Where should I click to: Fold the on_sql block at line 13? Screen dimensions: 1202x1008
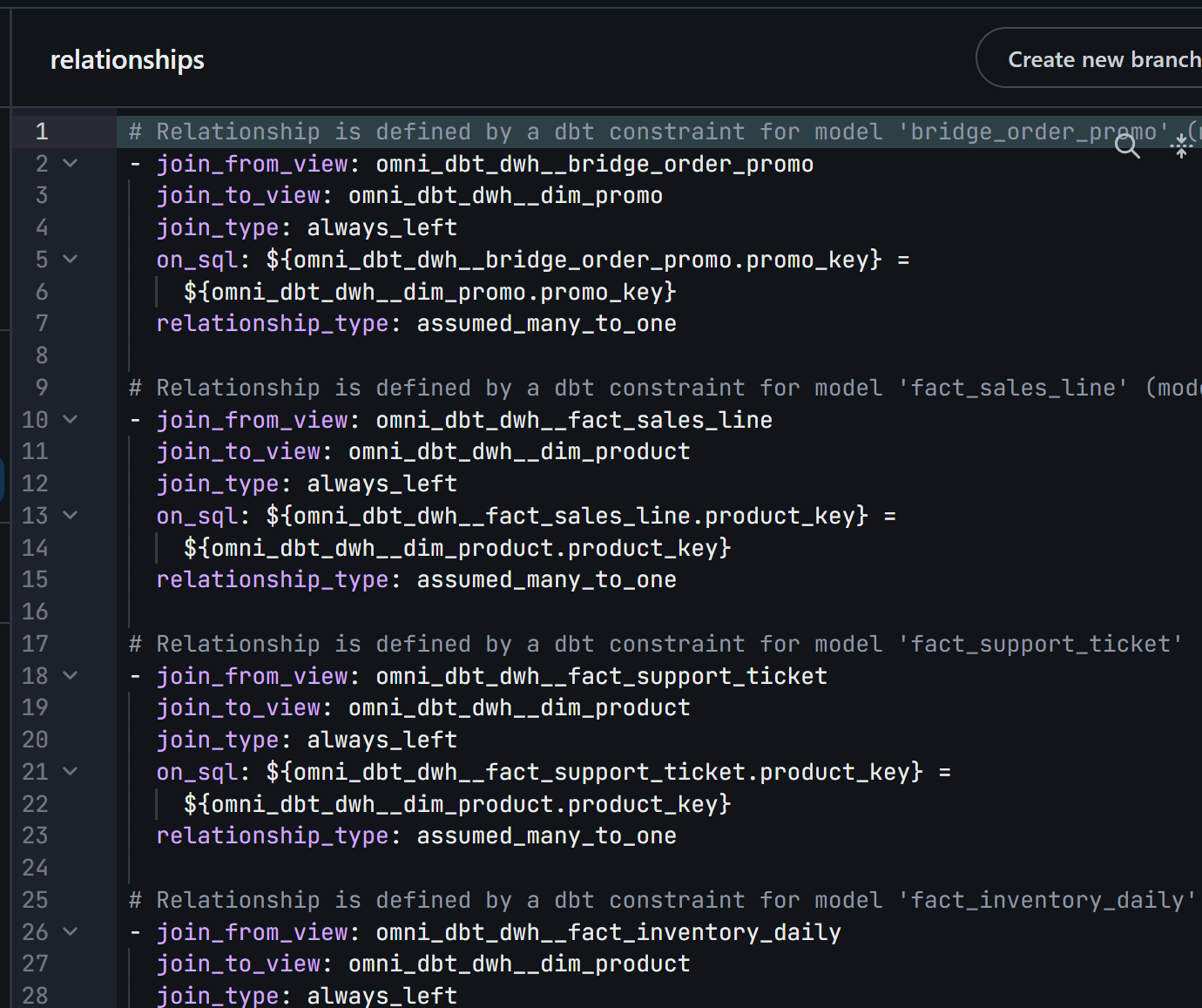(71, 516)
